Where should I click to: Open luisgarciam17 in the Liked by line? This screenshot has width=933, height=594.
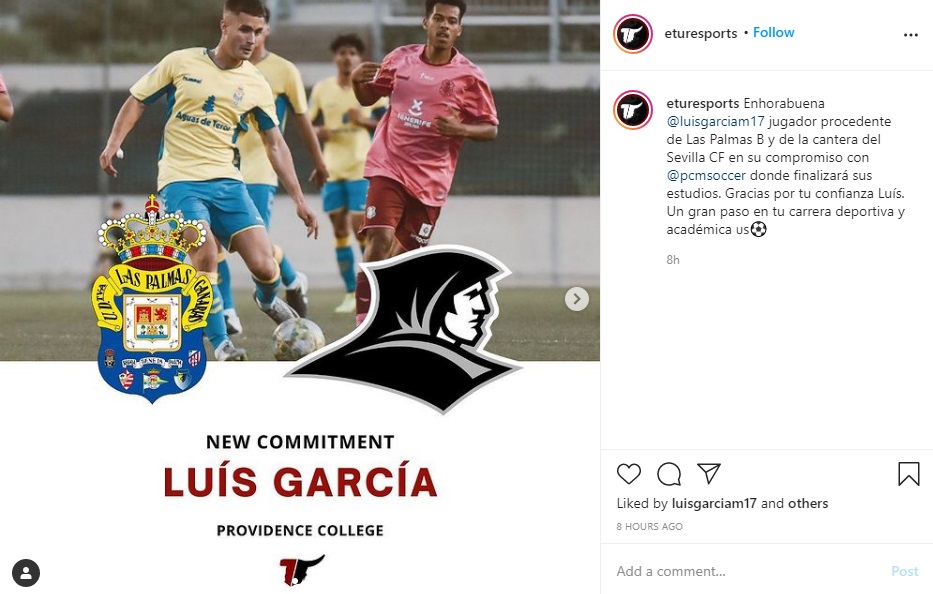pos(714,504)
